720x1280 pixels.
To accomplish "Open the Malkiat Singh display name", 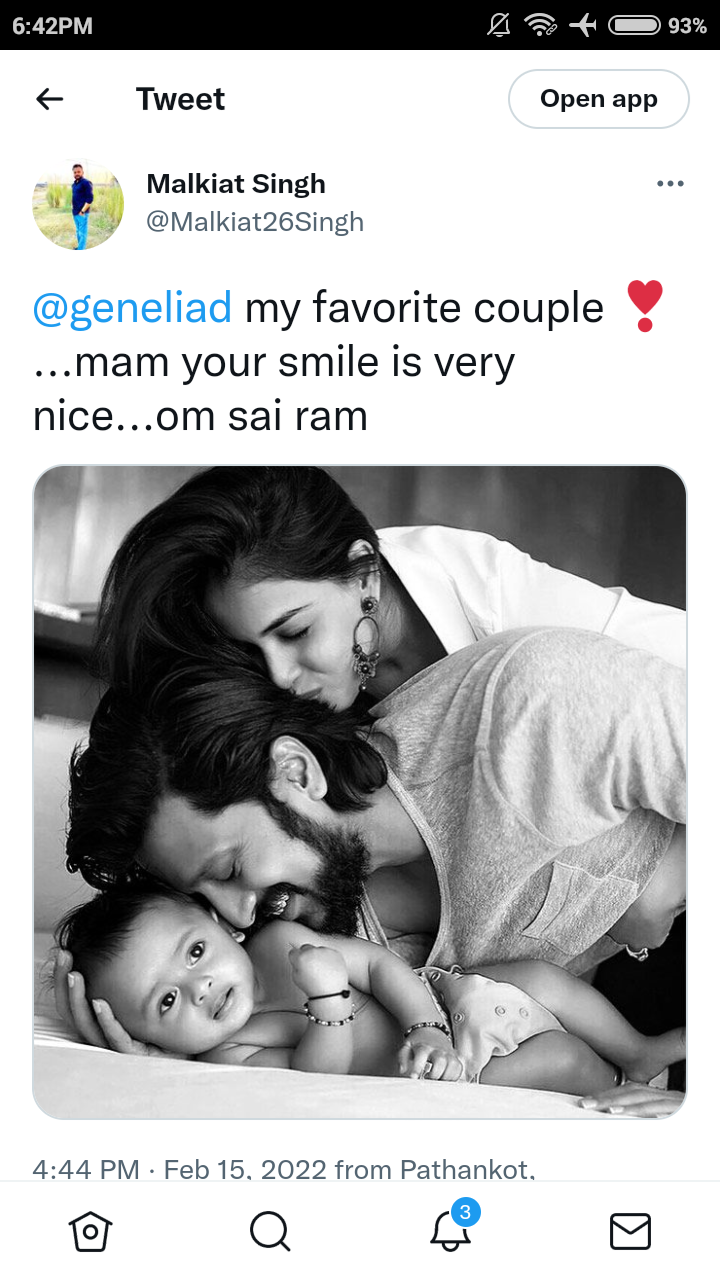I will (x=236, y=184).
